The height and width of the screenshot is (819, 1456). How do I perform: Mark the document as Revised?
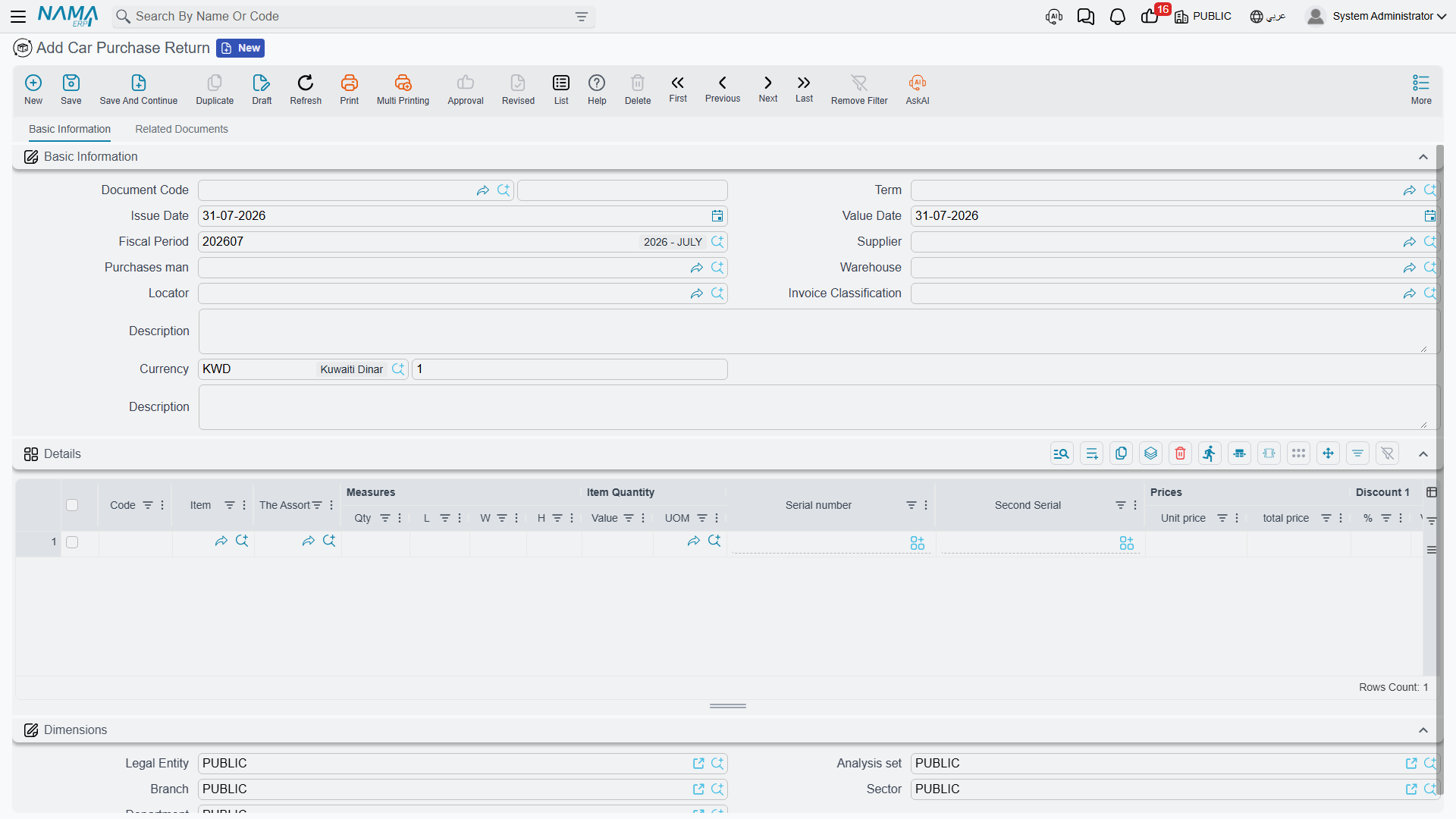coord(518,89)
